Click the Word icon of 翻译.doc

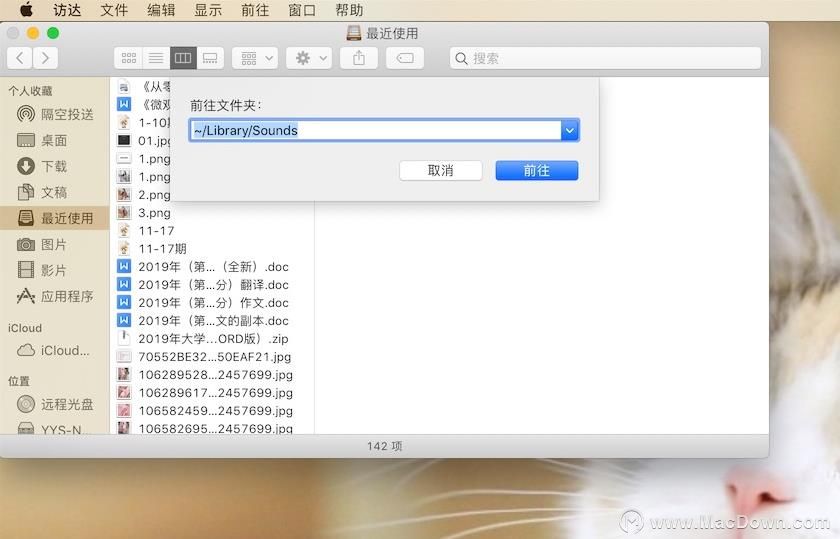(124, 284)
